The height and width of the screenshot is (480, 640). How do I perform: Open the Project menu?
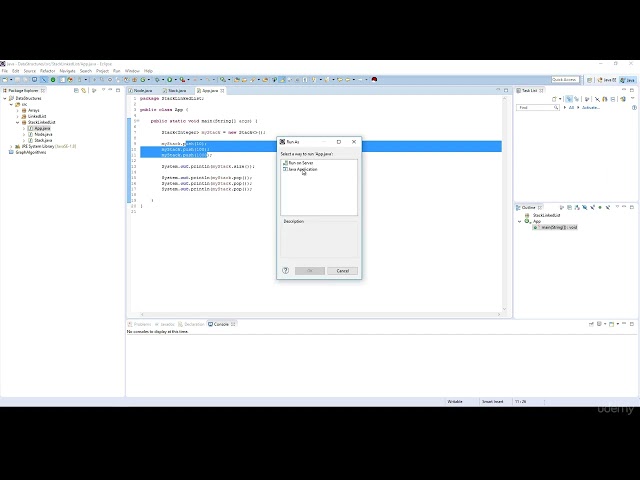[x=102, y=71]
